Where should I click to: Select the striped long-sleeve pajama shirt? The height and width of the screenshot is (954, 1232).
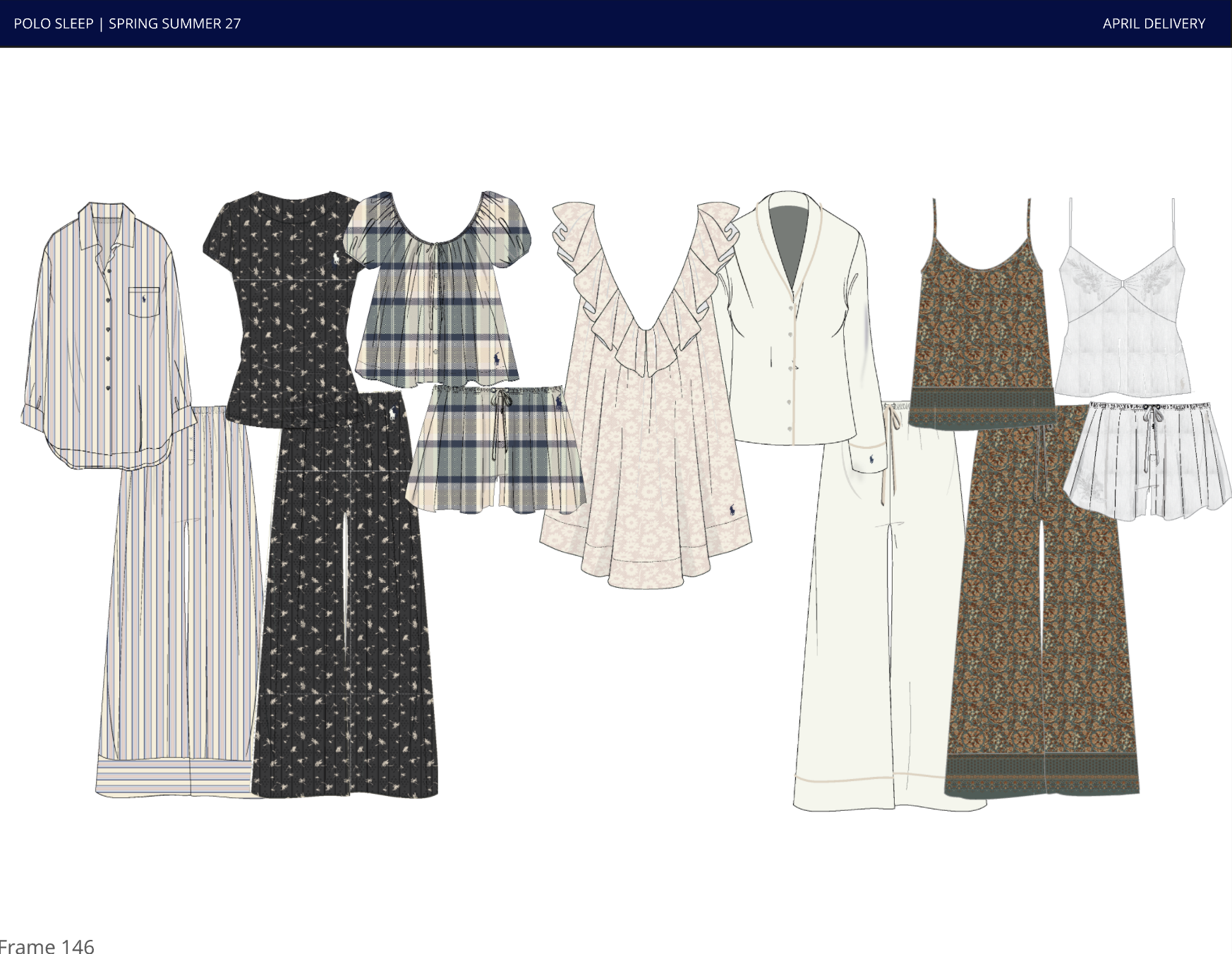109,335
